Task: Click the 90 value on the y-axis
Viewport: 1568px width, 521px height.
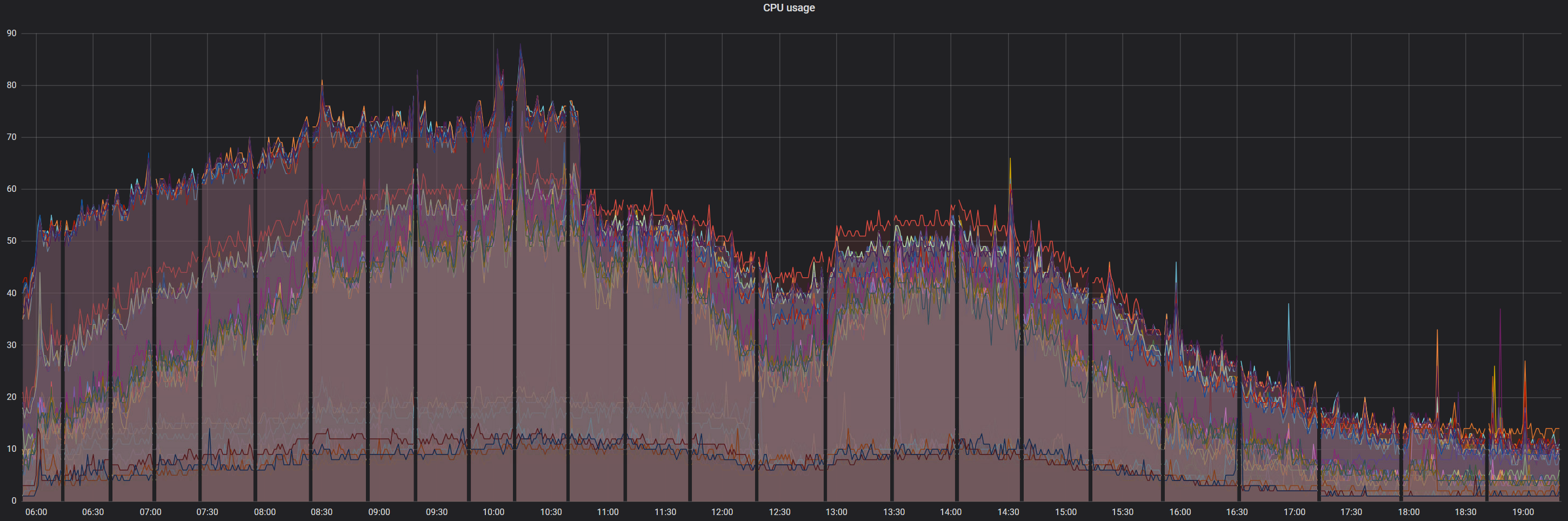Action: coord(11,34)
